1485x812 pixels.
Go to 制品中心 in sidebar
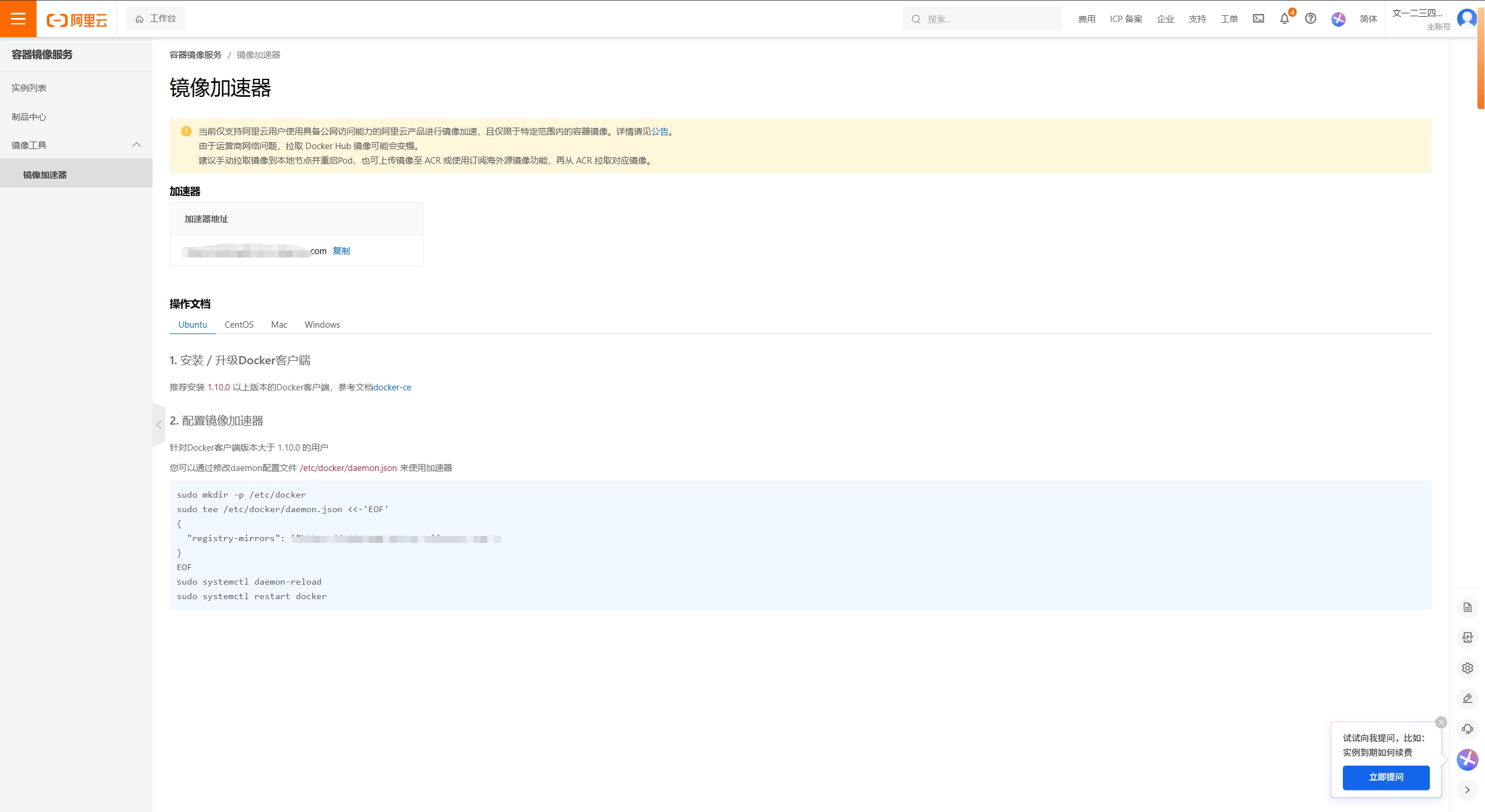[76, 117]
